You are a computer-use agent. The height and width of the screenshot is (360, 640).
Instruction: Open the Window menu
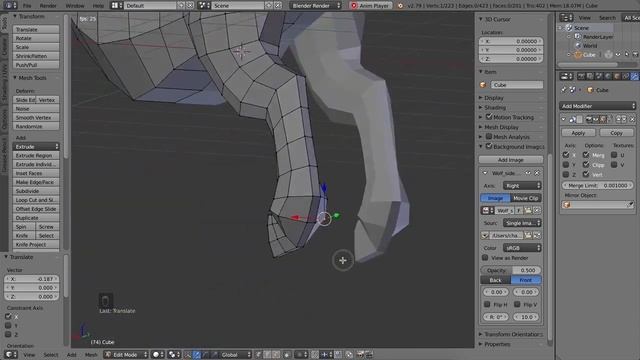(75, 6)
